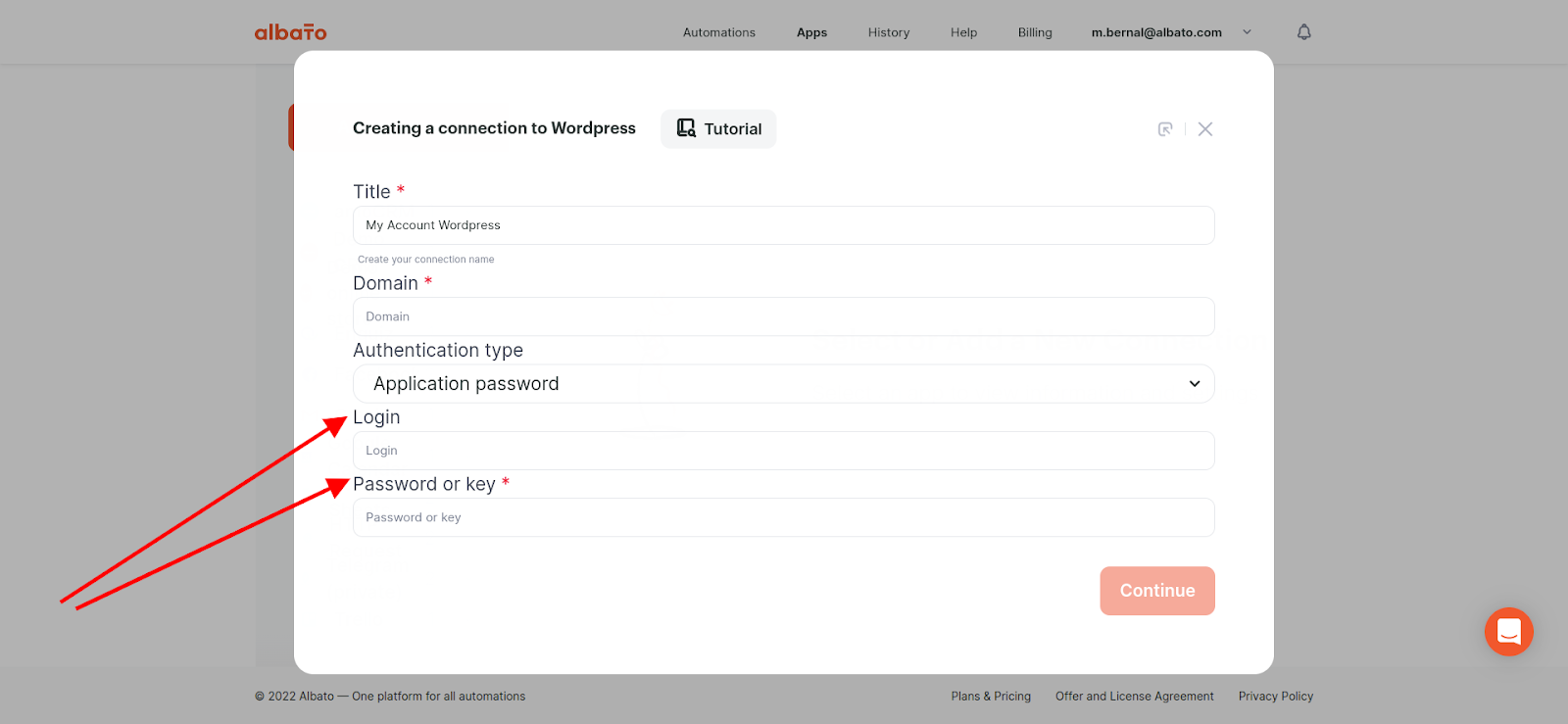
Task: Click the Tutorial book icon
Action: click(x=686, y=128)
